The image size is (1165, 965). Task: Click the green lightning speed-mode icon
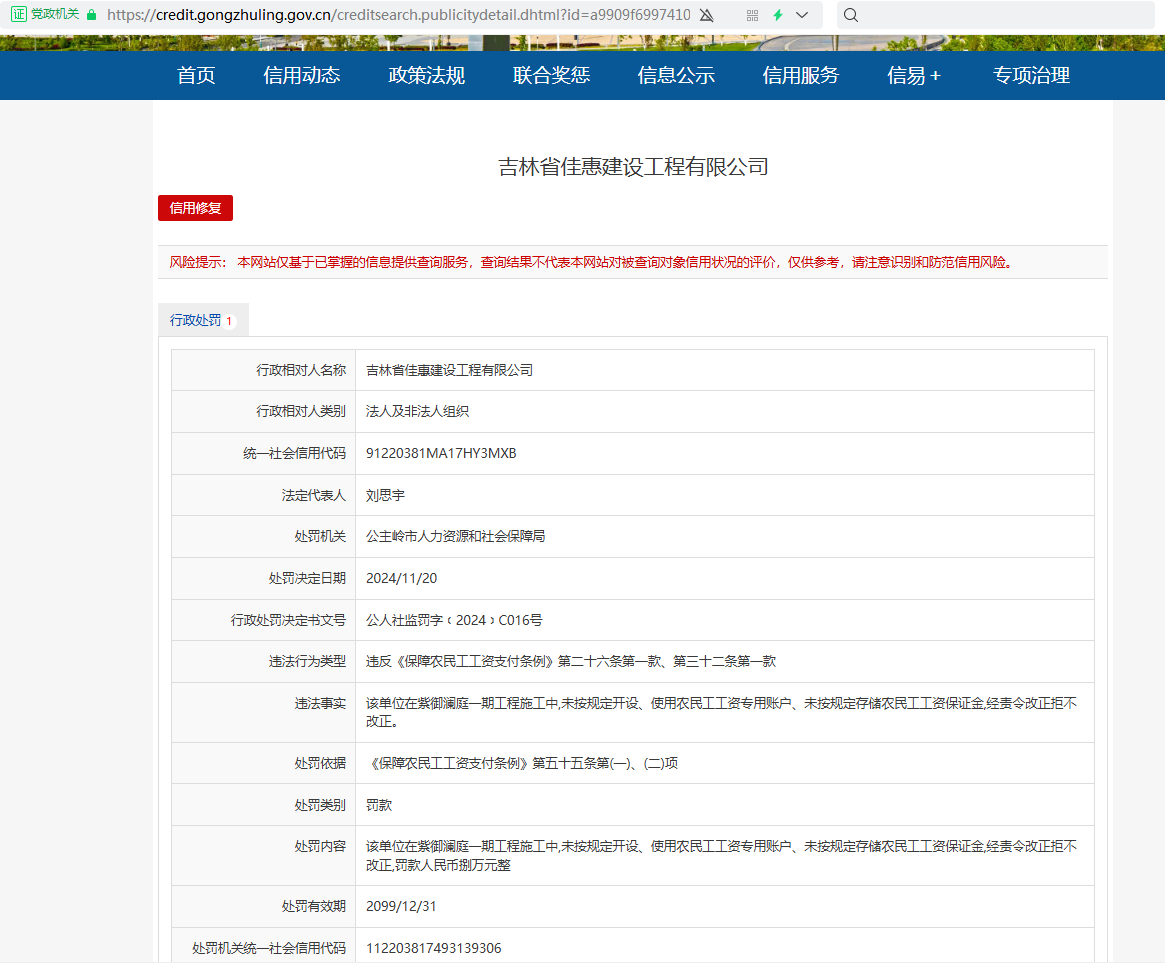pos(778,15)
